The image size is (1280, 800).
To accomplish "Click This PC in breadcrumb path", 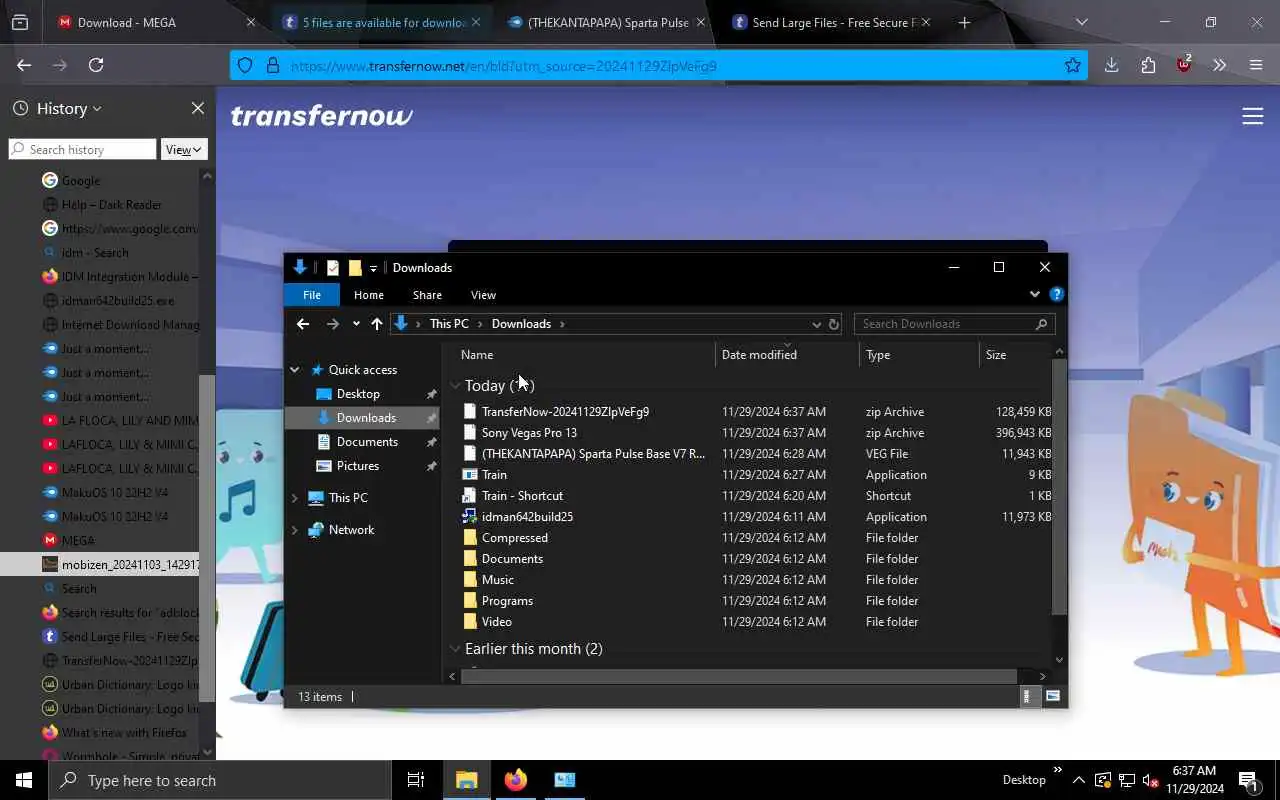I will coord(449,324).
